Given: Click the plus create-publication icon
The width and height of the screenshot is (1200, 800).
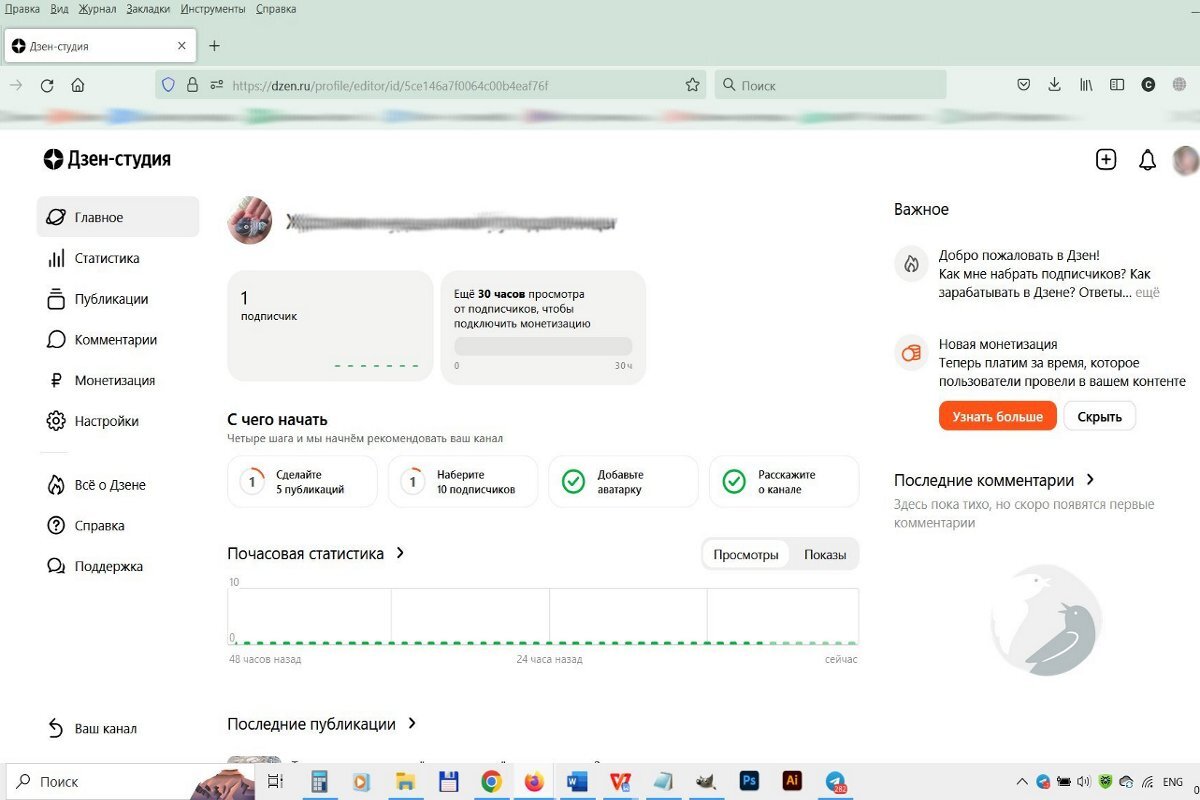Looking at the screenshot, I should (x=1106, y=159).
